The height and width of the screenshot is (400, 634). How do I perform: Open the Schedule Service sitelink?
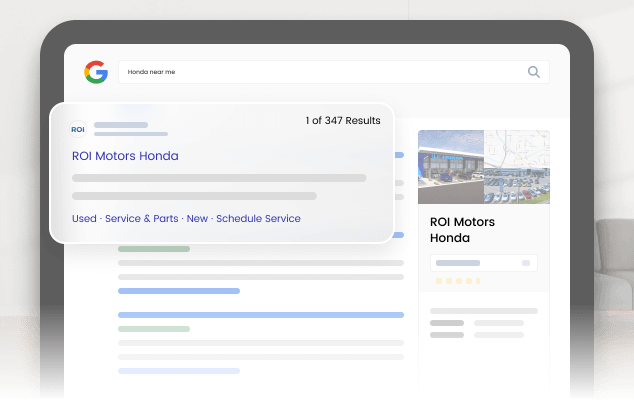[x=258, y=218]
